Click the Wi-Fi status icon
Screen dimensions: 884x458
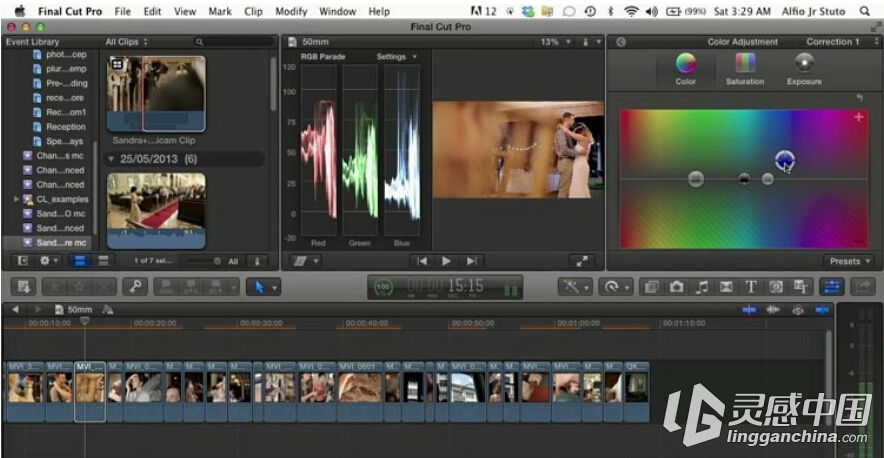631,11
